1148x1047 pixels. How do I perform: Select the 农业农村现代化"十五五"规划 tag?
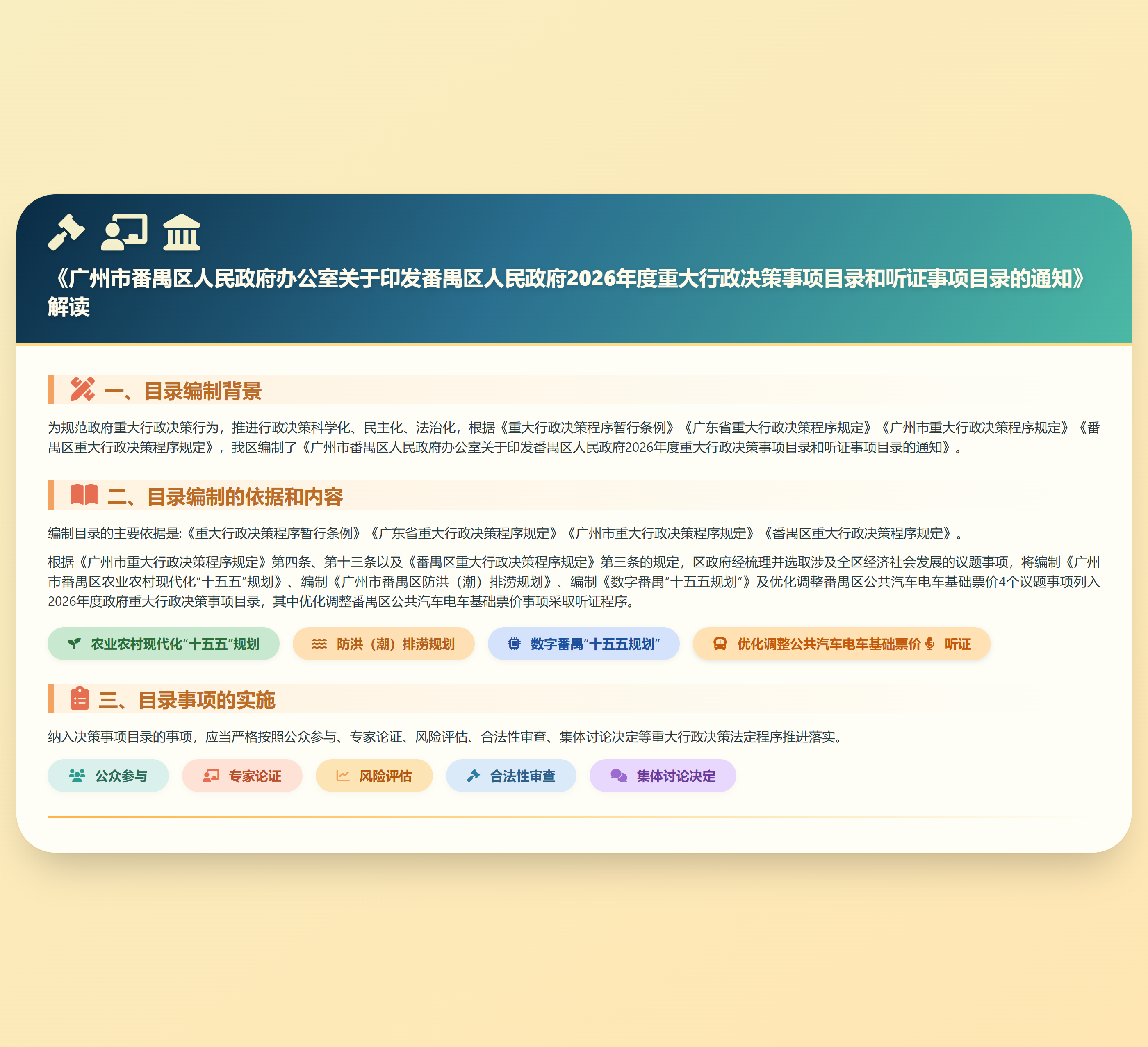coord(164,643)
